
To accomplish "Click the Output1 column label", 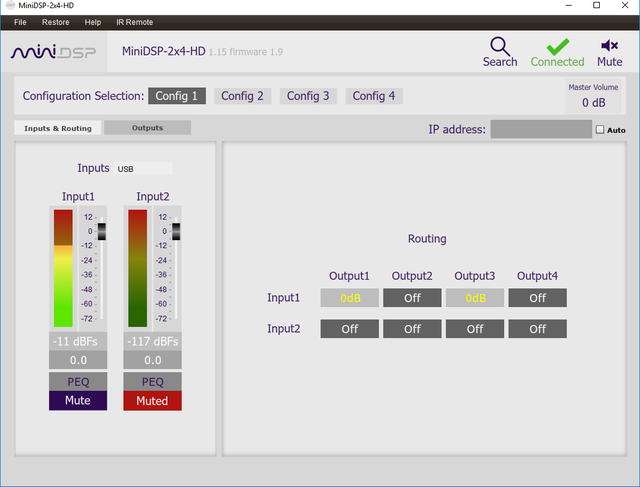I will (349, 276).
